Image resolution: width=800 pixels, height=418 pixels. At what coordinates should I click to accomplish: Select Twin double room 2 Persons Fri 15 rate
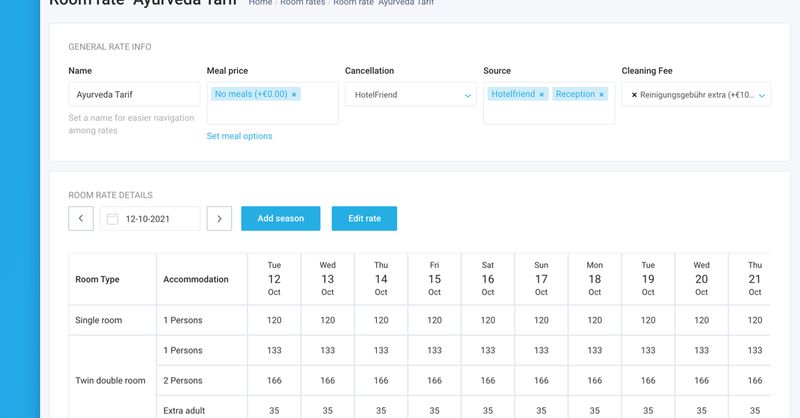click(x=435, y=380)
